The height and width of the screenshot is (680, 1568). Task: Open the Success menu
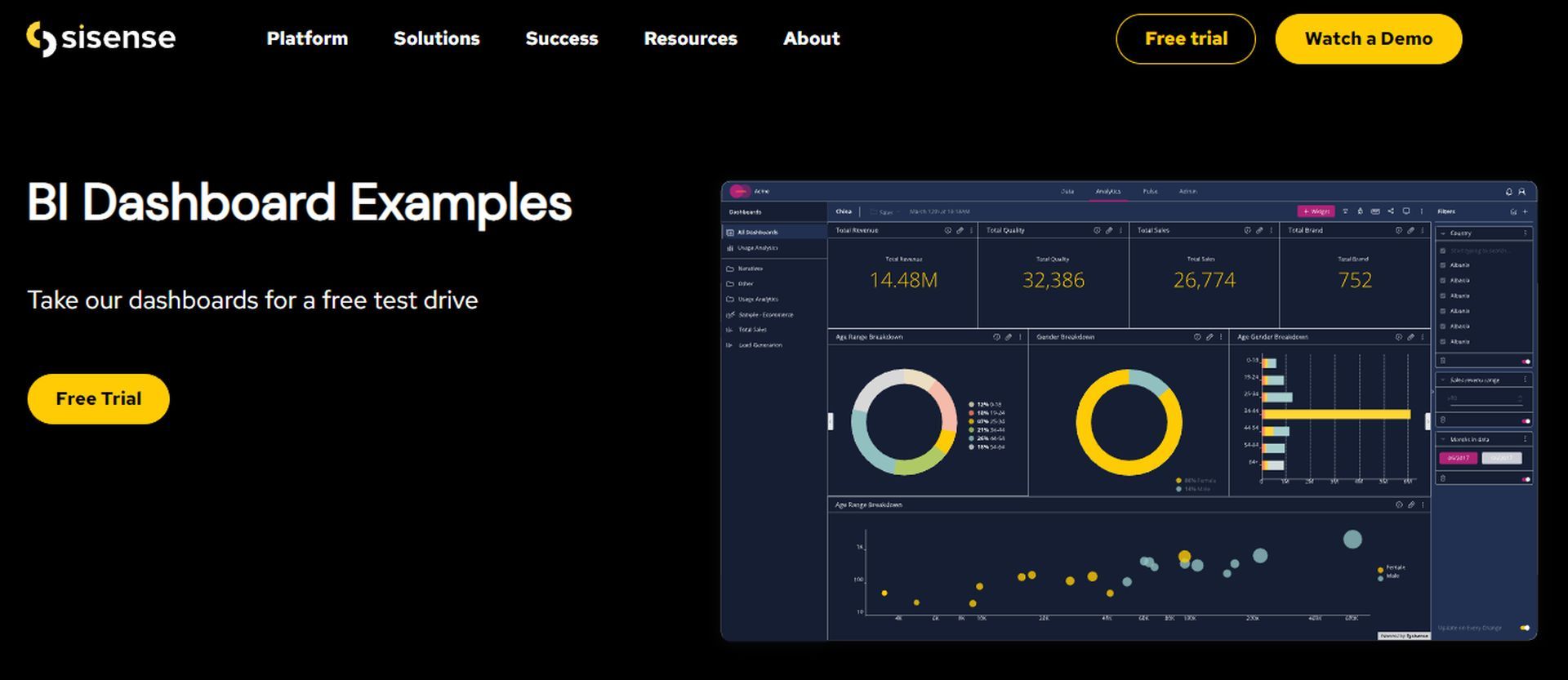tap(562, 38)
